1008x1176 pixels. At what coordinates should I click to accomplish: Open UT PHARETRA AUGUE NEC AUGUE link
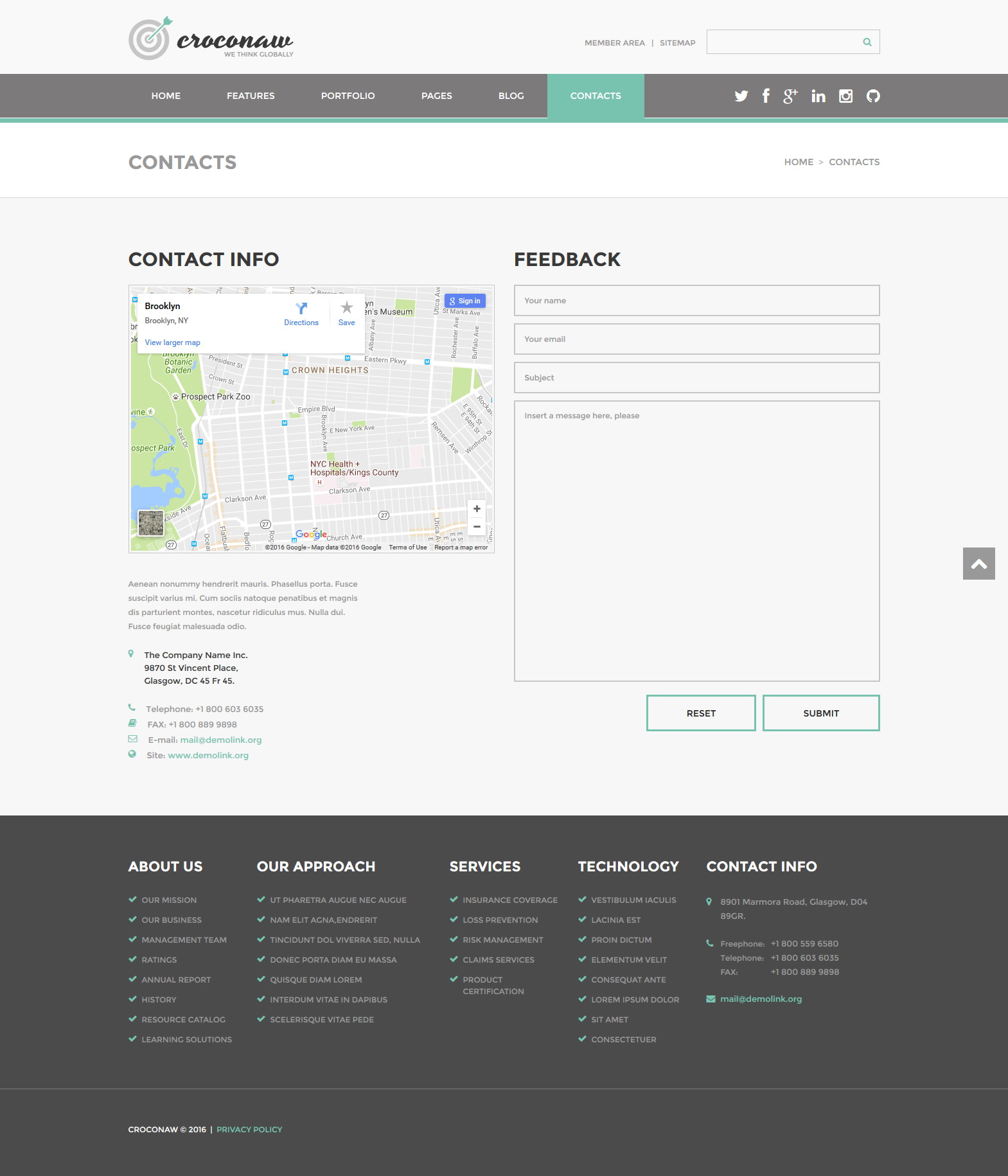(339, 900)
